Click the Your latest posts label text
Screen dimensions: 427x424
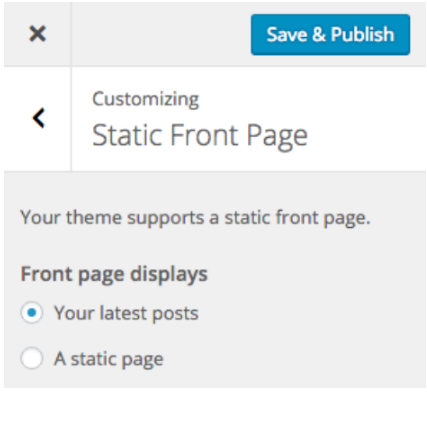coord(126,314)
